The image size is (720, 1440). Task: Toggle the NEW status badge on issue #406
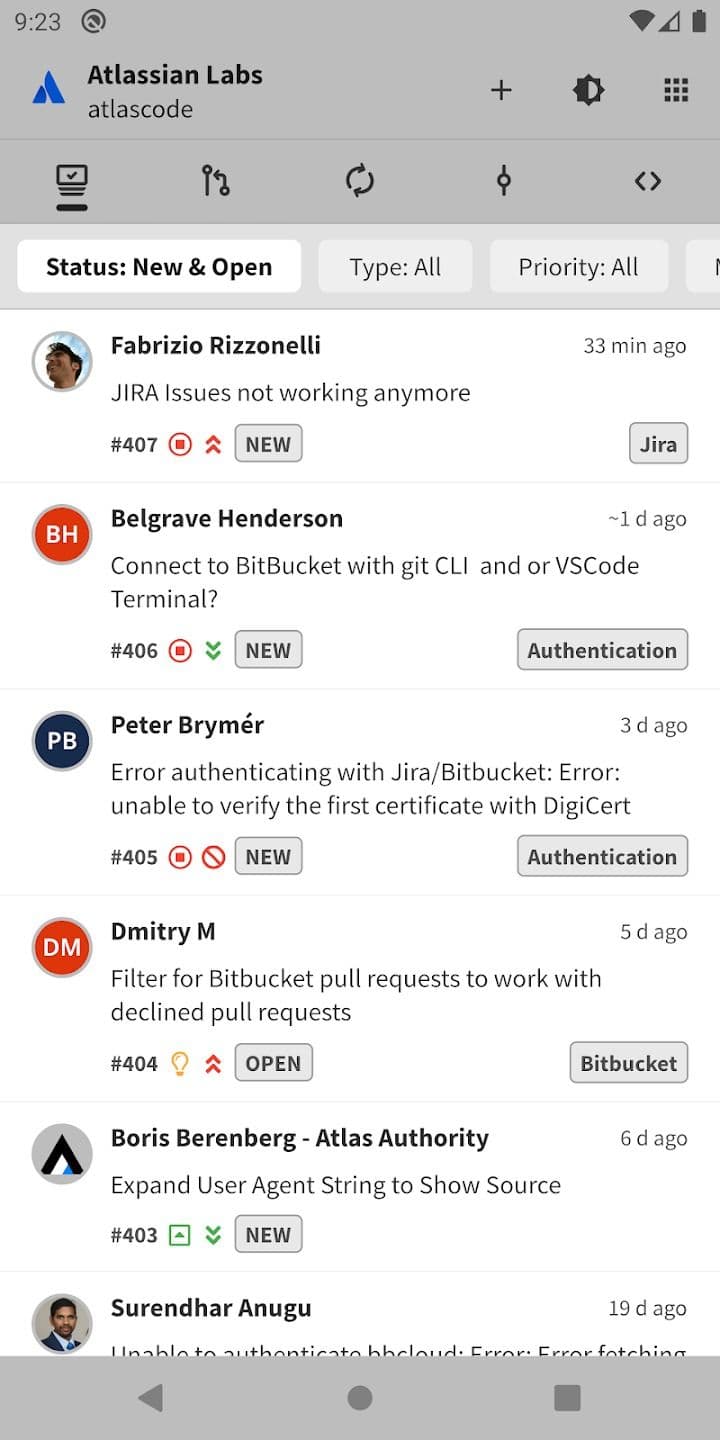pos(268,649)
